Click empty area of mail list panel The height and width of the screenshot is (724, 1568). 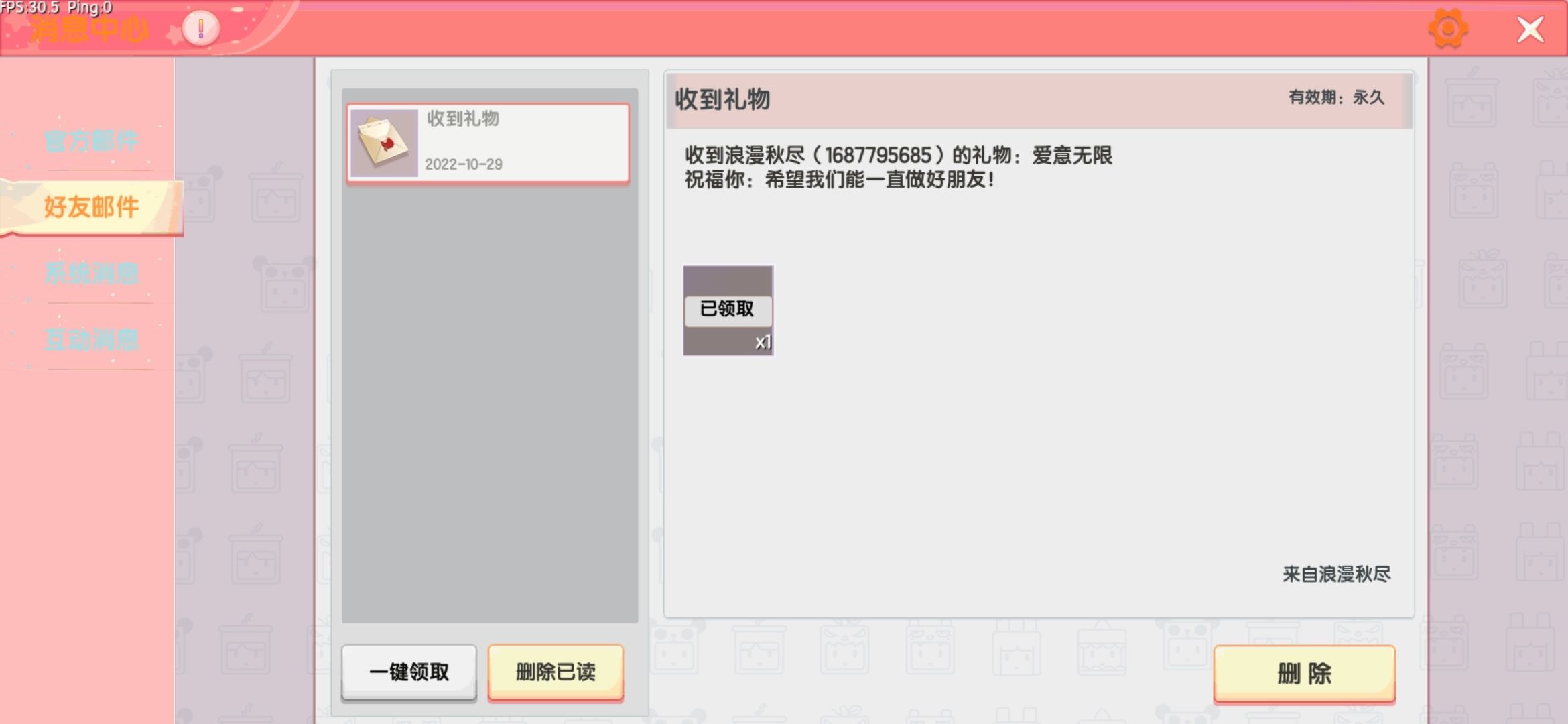(x=489, y=402)
